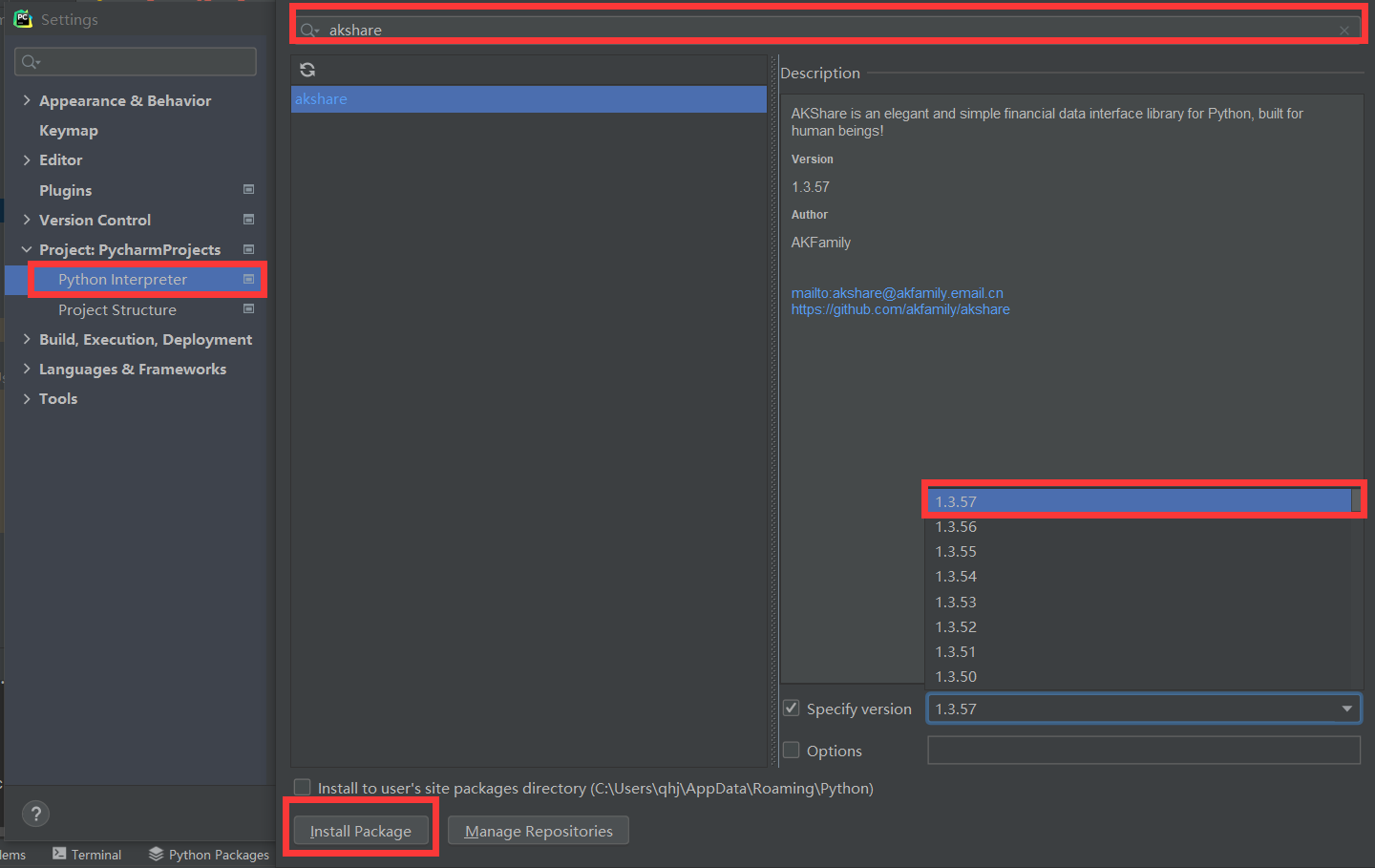Click the Options text input field
This screenshot has height=868, width=1375.
click(1144, 750)
